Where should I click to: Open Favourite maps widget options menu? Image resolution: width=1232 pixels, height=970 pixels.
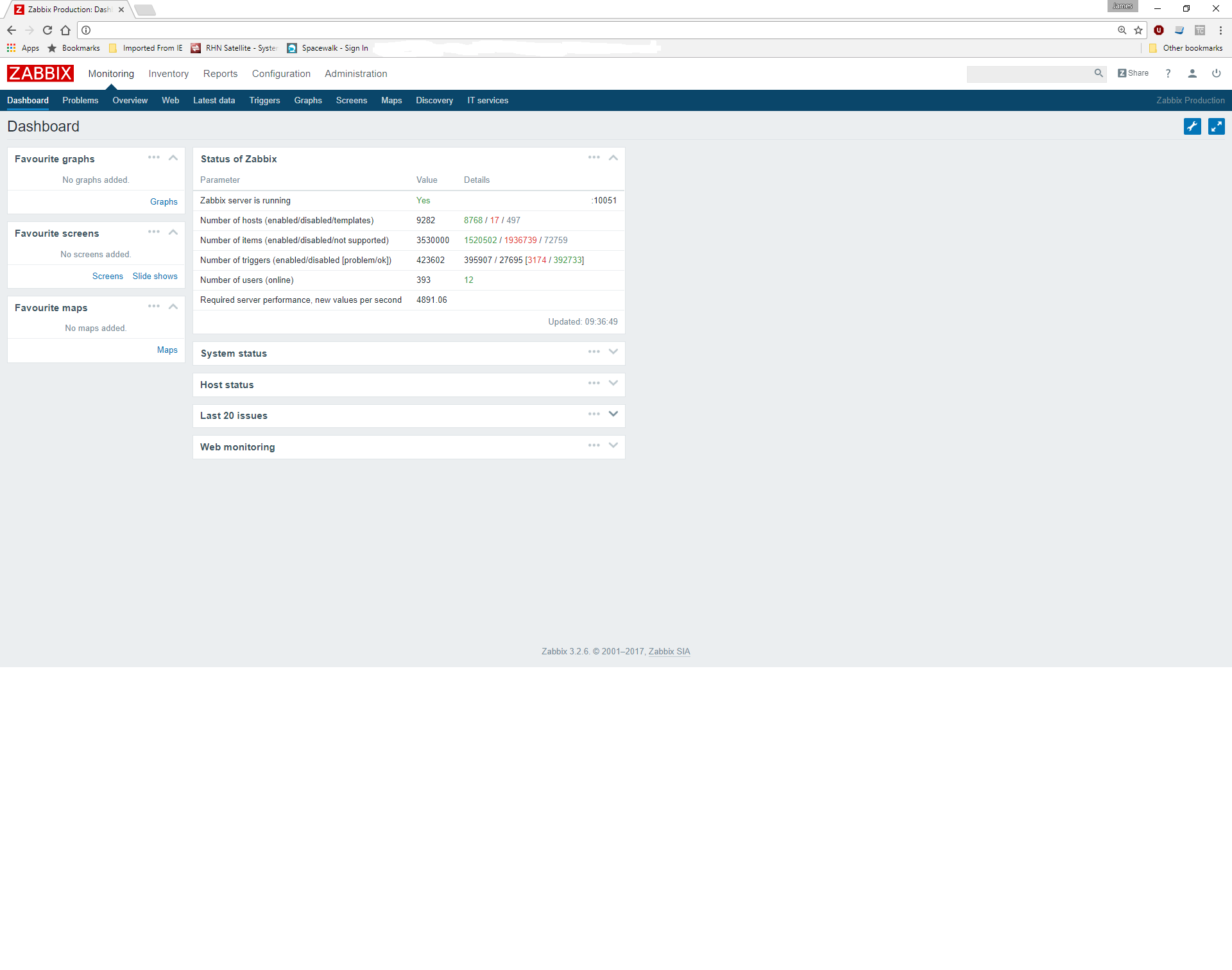(x=154, y=306)
